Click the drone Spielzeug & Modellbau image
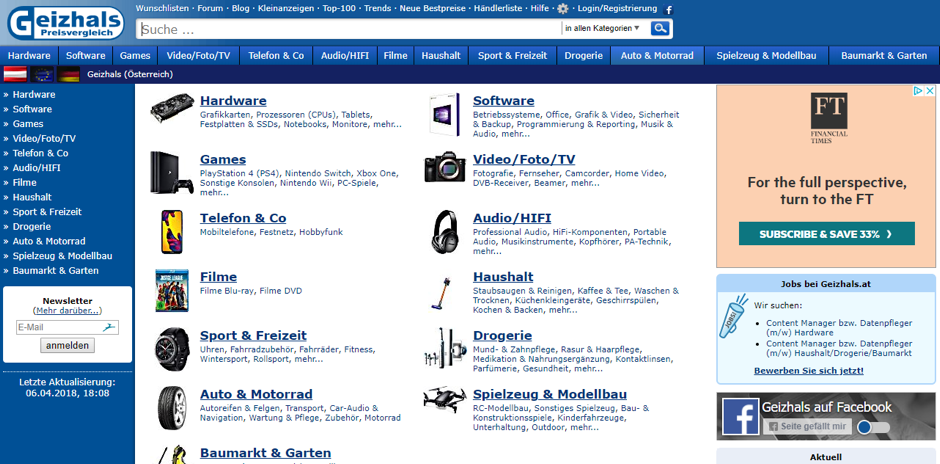The height and width of the screenshot is (464, 940). 444,398
